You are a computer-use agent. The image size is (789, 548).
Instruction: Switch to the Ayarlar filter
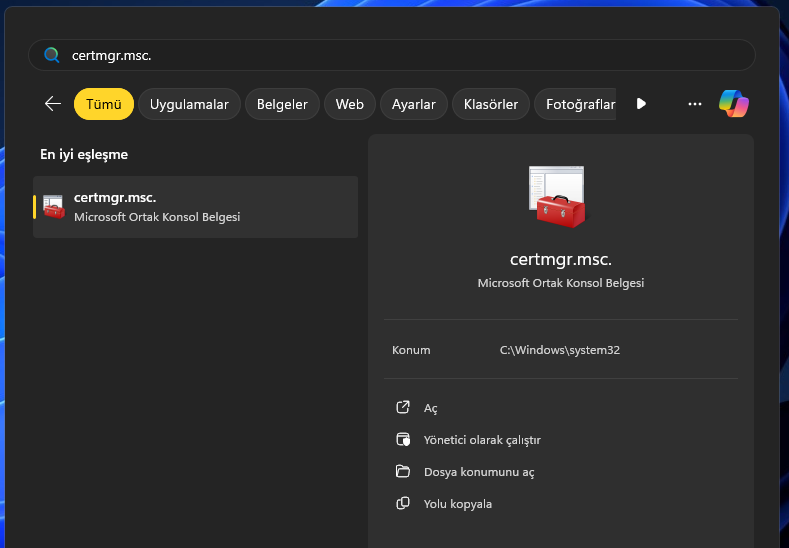pos(414,104)
